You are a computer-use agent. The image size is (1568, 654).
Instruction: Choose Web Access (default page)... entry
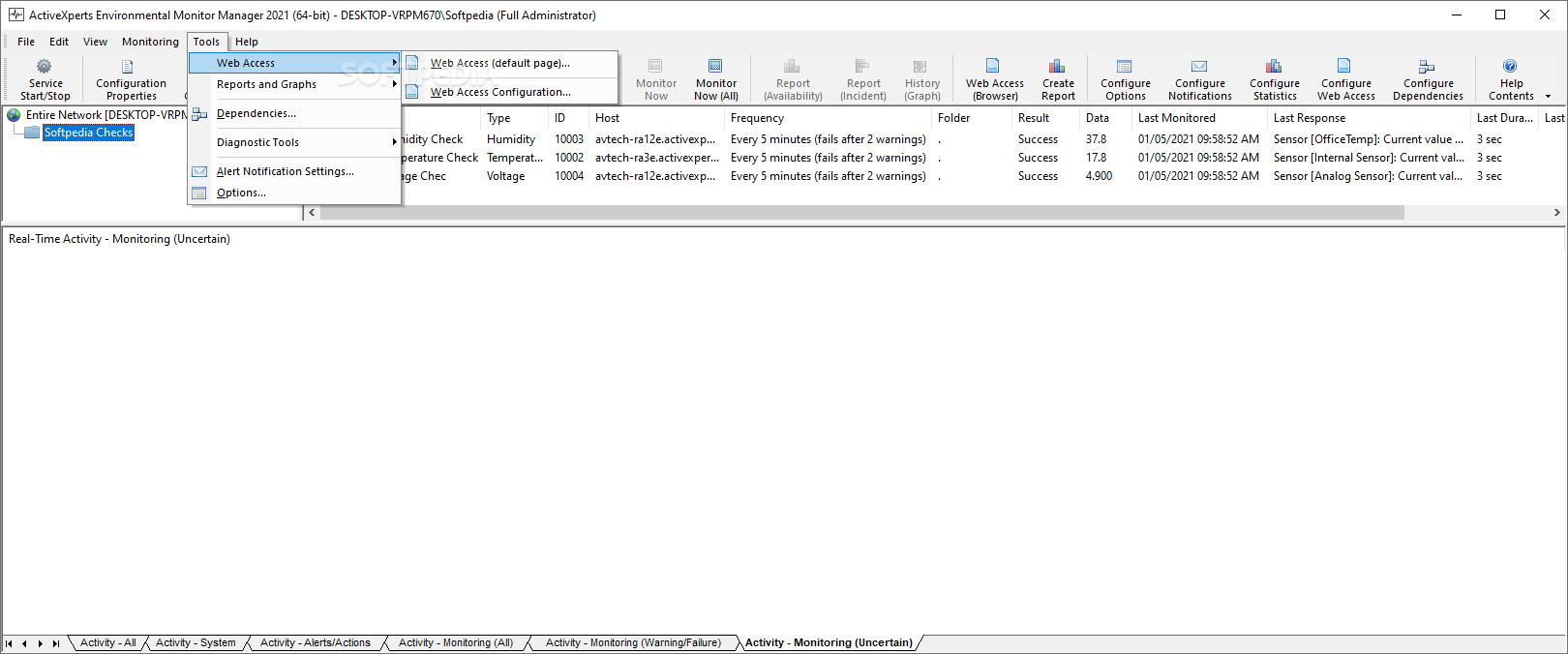(x=509, y=63)
